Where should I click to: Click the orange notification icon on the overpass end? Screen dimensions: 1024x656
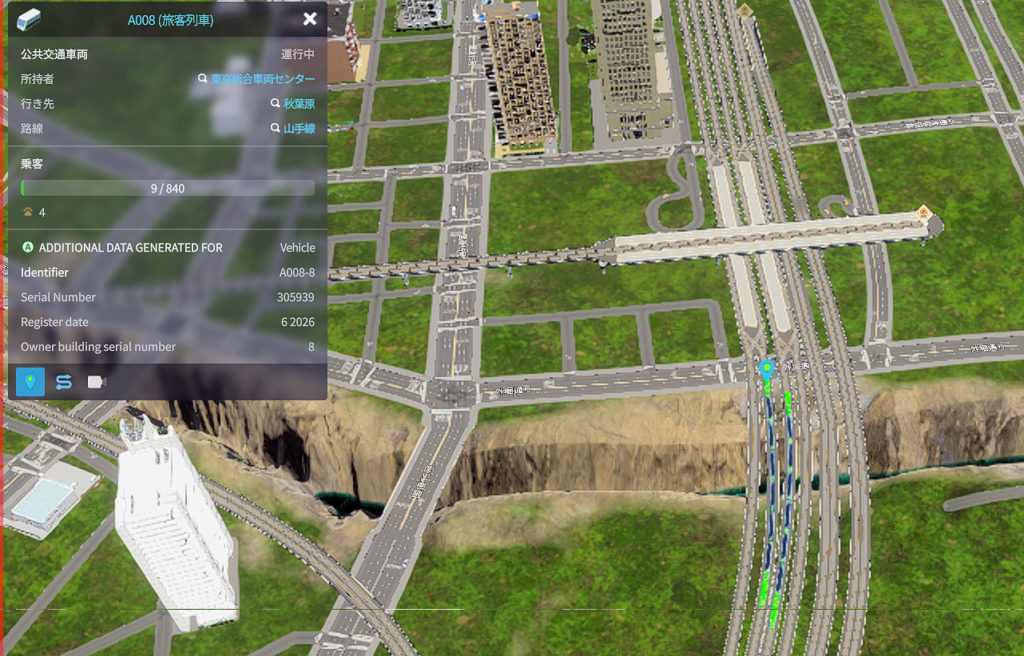coord(925,213)
